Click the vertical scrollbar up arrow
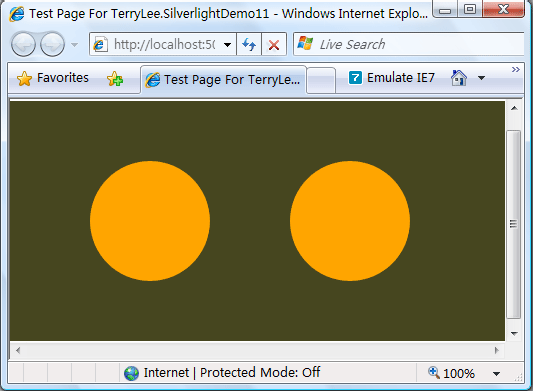The image size is (533, 391). pyautogui.click(x=514, y=108)
